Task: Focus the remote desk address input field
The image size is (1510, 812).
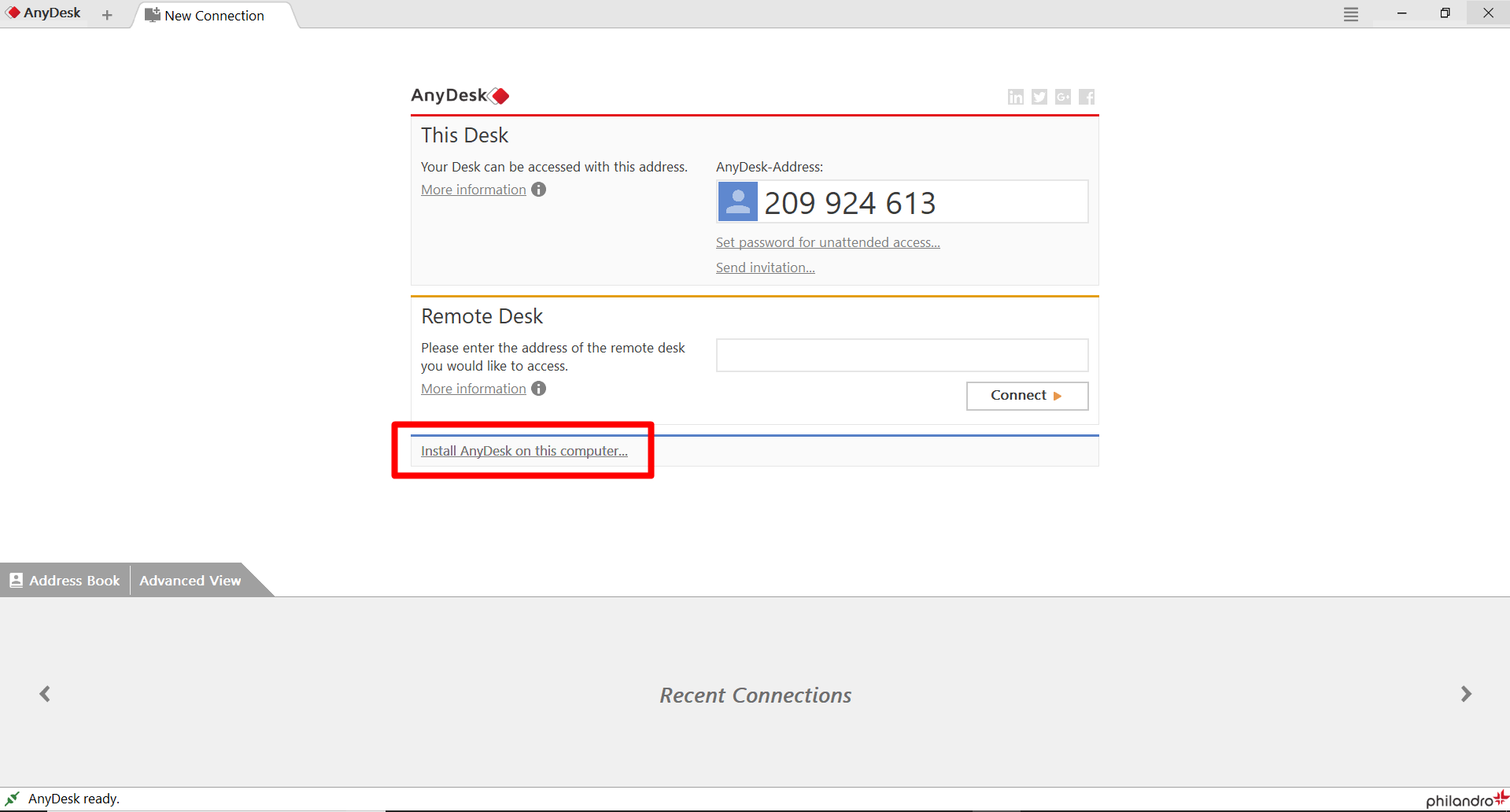Action: coord(902,355)
